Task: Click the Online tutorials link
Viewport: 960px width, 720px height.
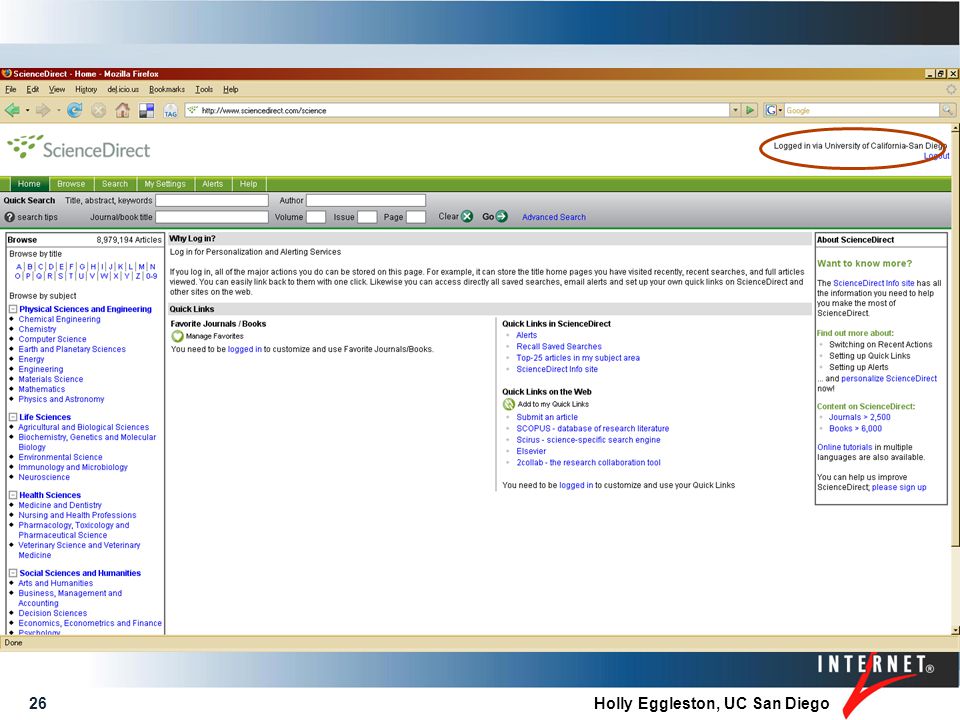Action: coord(844,448)
